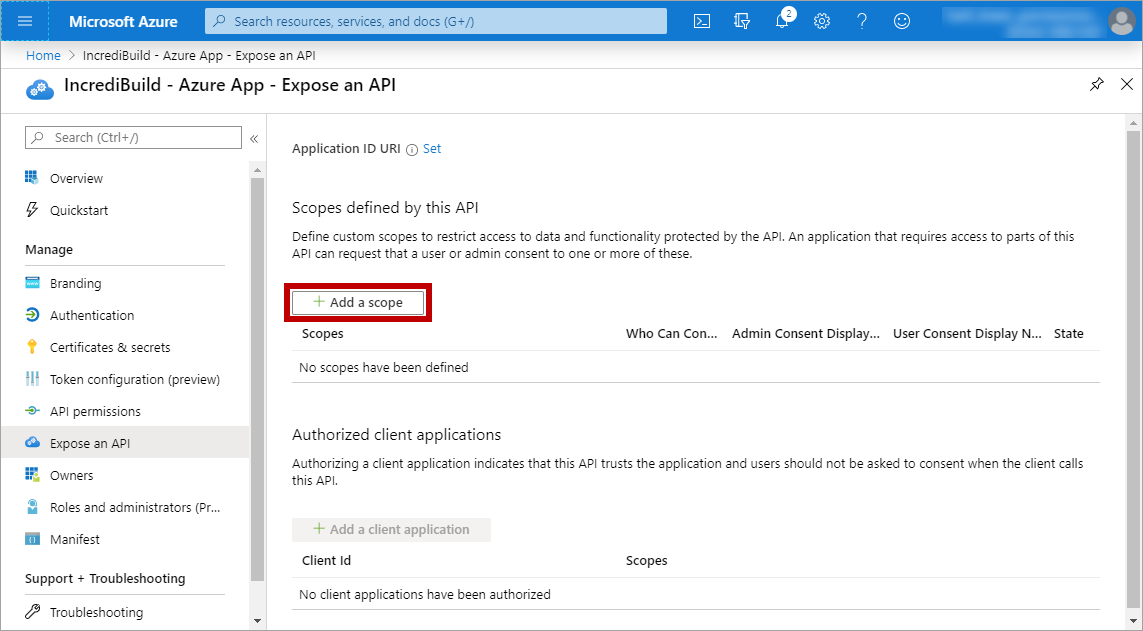Click the Branding icon in sidebar
Viewport: 1143px width, 631px height.
point(32,283)
